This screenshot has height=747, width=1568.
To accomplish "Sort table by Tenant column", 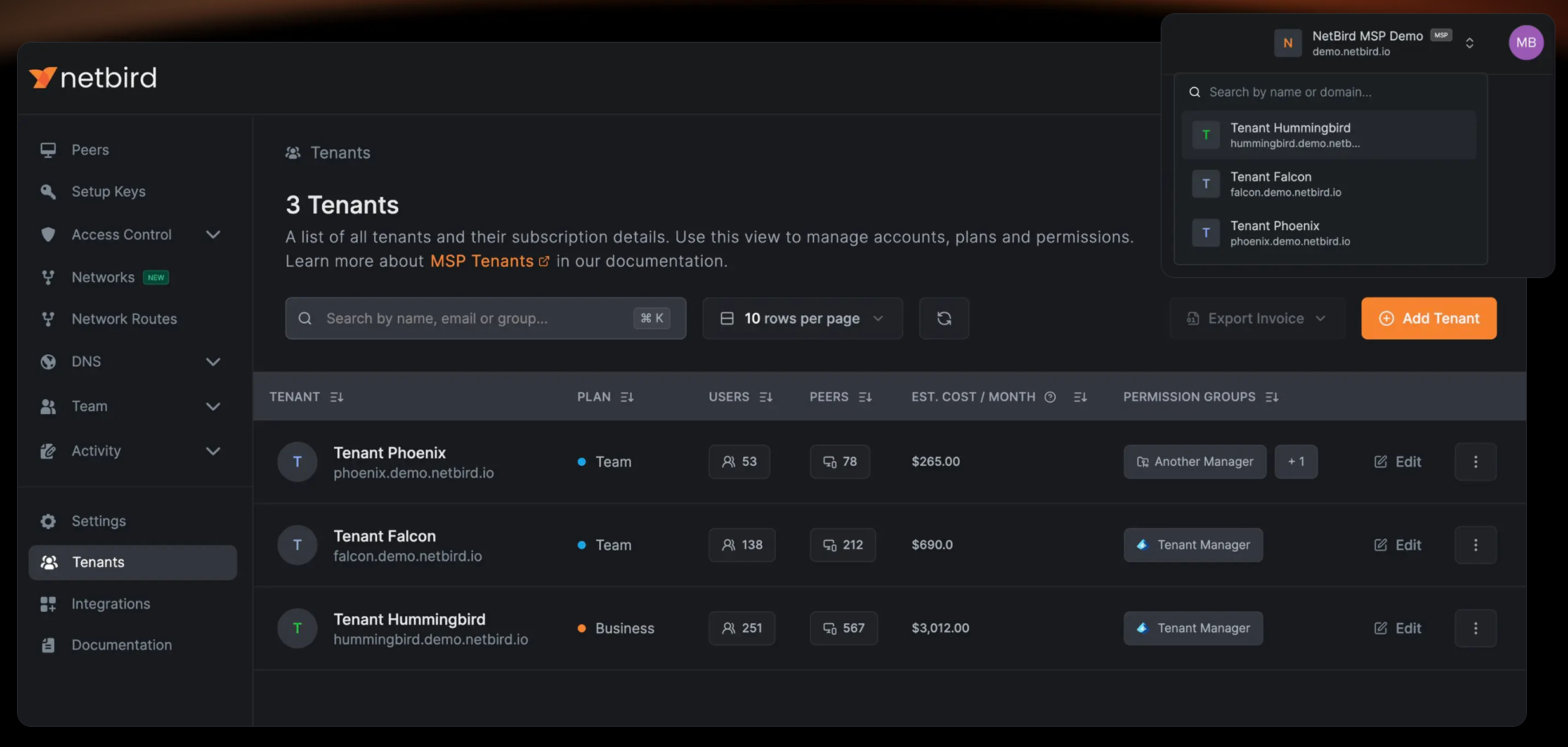I will click(x=337, y=397).
